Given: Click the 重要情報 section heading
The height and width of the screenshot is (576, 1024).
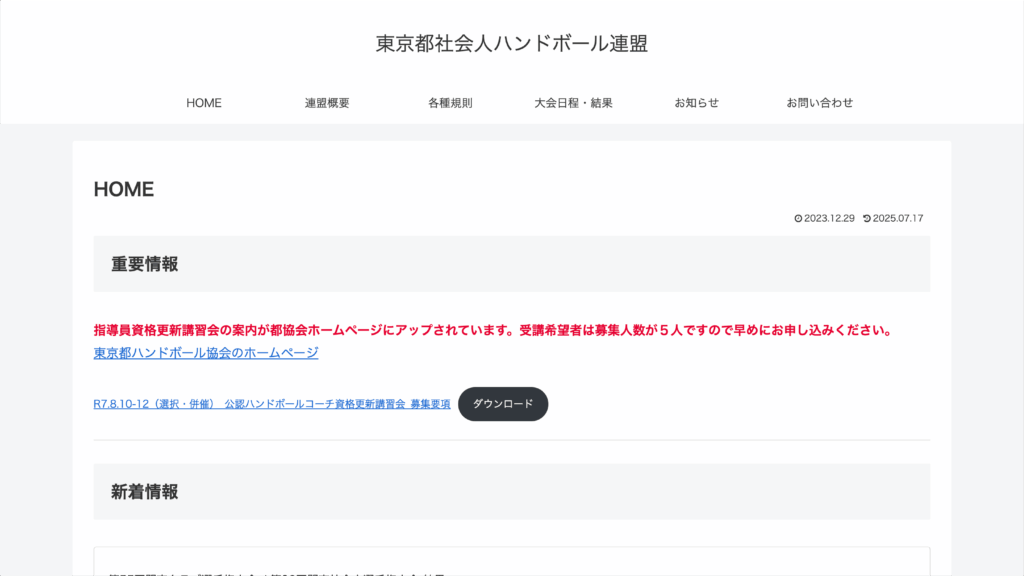Looking at the screenshot, I should [145, 264].
